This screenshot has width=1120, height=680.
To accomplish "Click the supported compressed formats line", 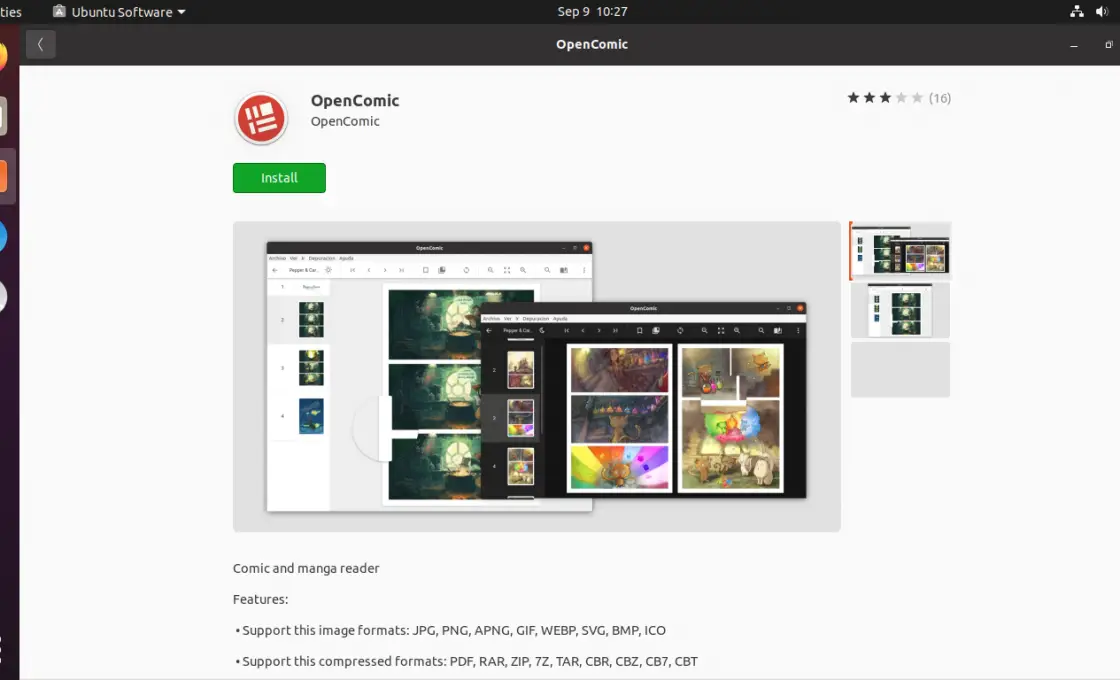I will tap(466, 661).
